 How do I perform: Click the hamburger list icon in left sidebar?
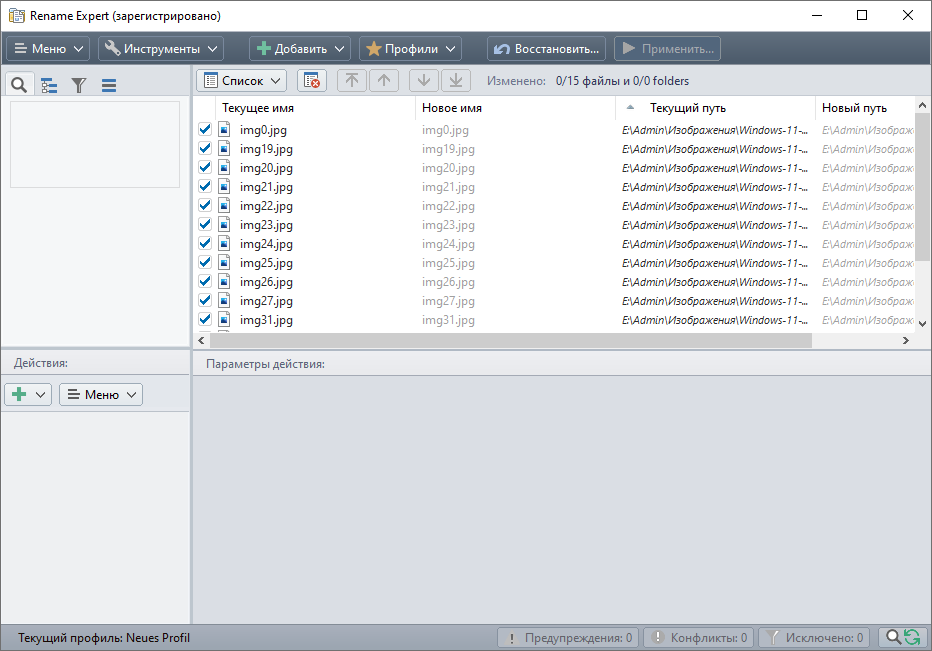click(107, 84)
